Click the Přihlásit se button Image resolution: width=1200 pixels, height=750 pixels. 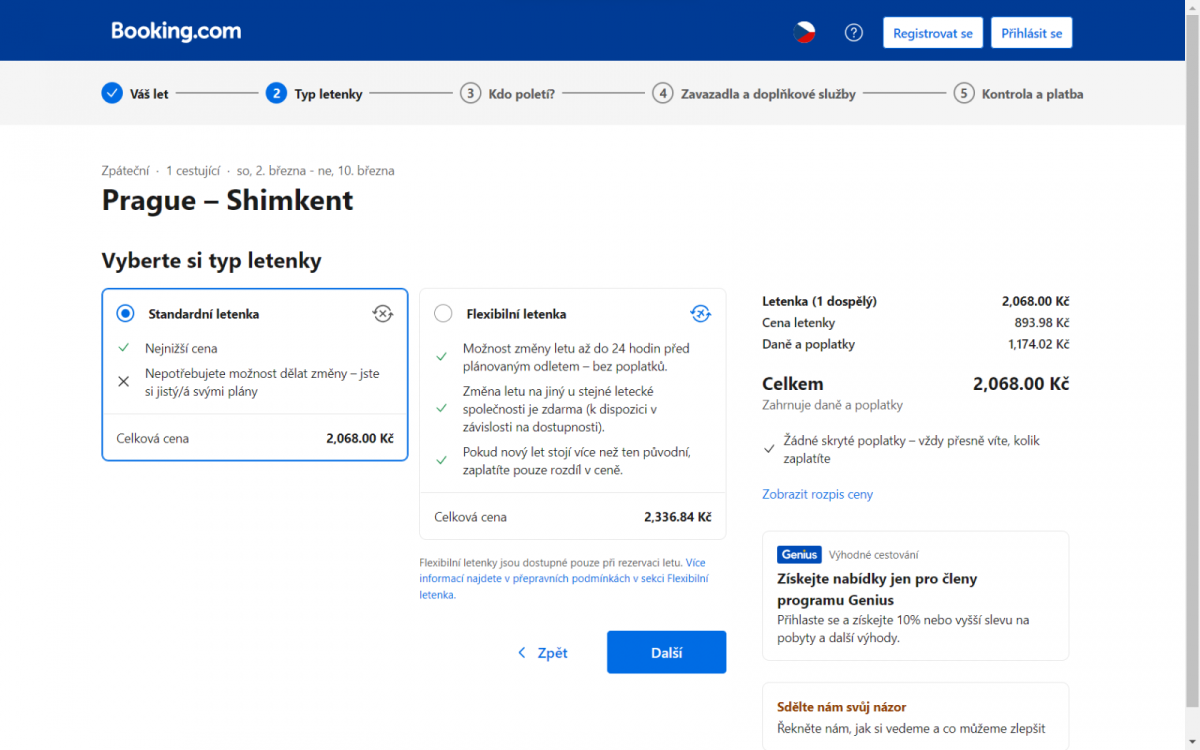click(x=1032, y=33)
